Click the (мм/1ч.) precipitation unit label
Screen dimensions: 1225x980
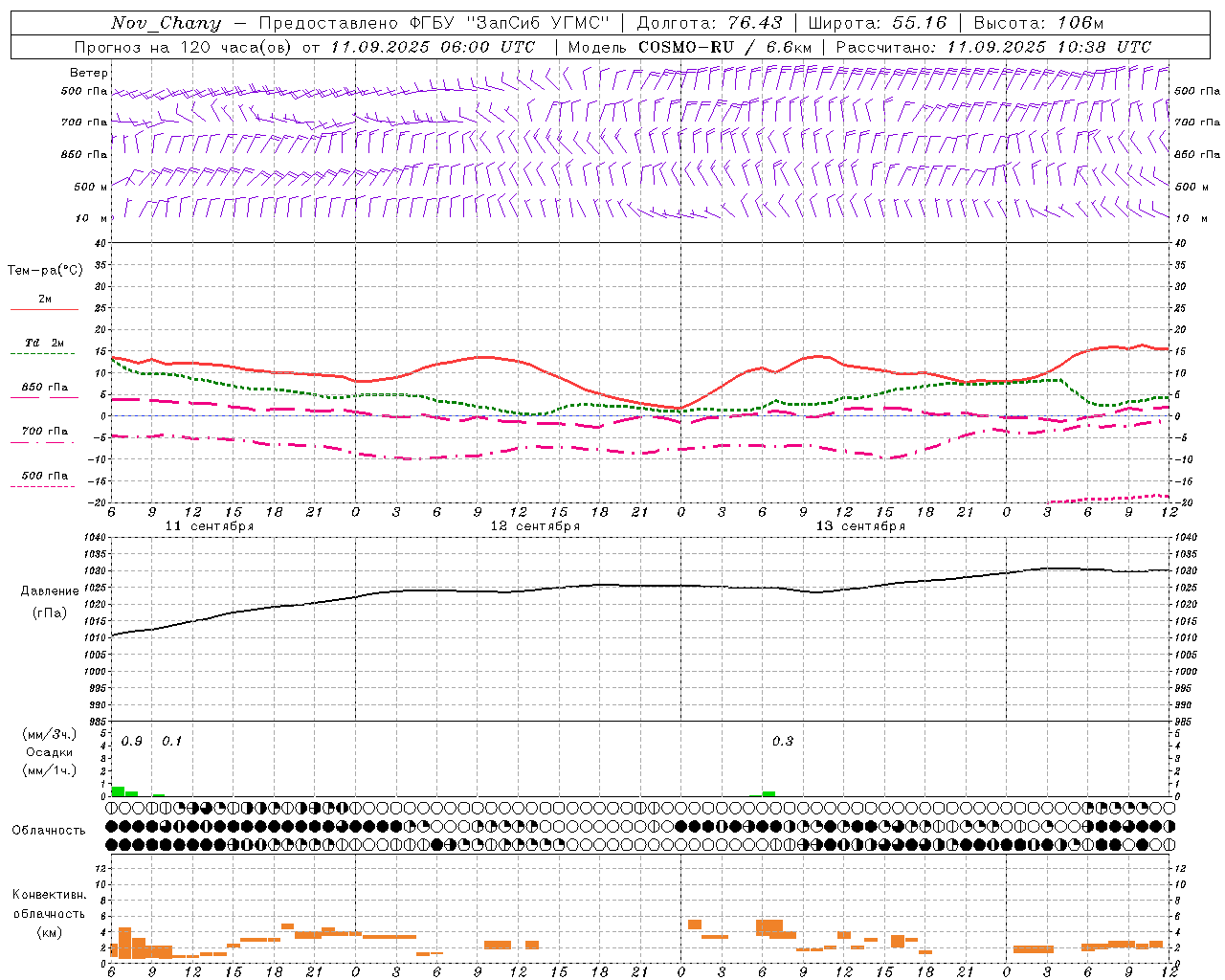[x=49, y=770]
